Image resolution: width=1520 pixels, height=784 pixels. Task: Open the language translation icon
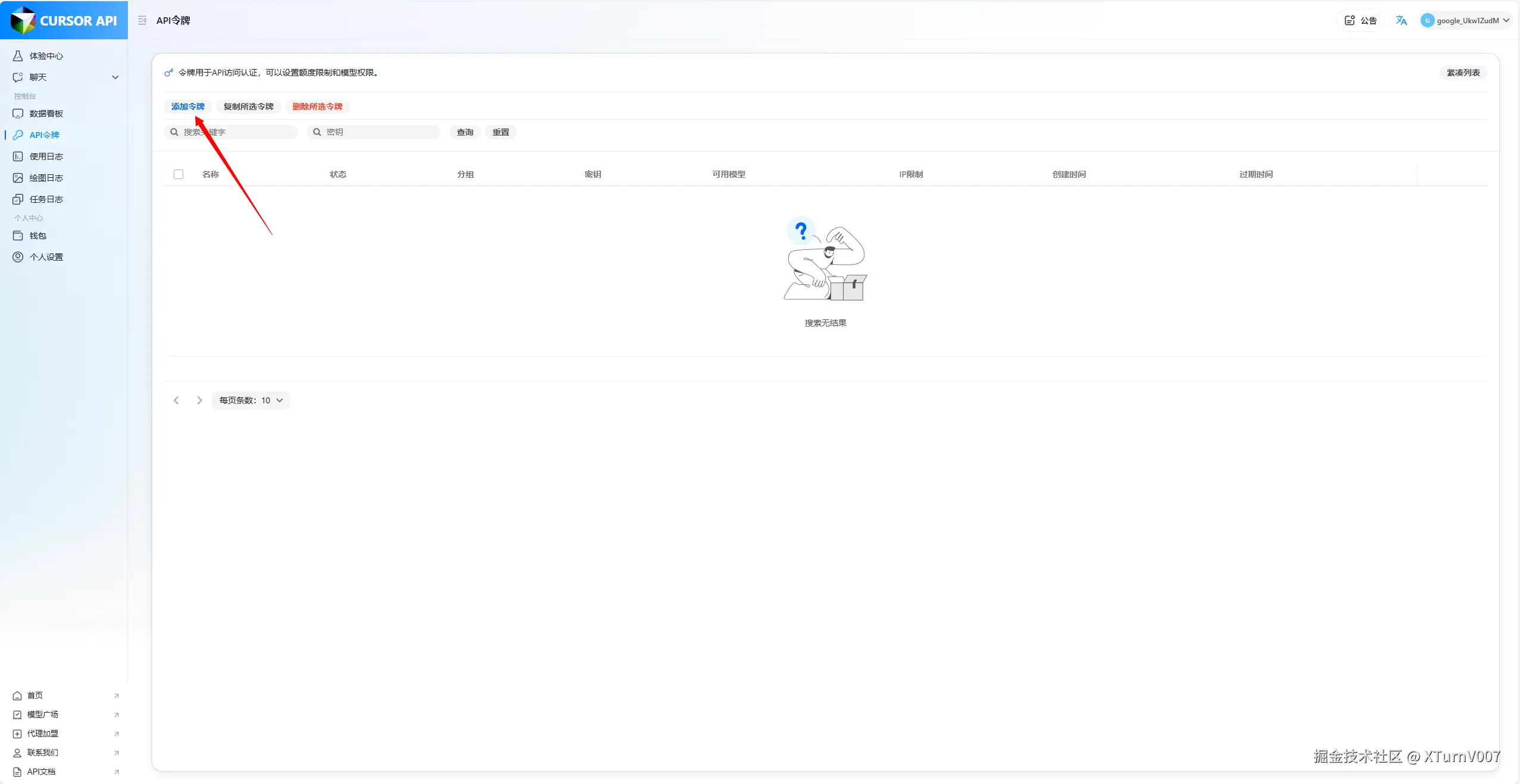click(x=1401, y=20)
